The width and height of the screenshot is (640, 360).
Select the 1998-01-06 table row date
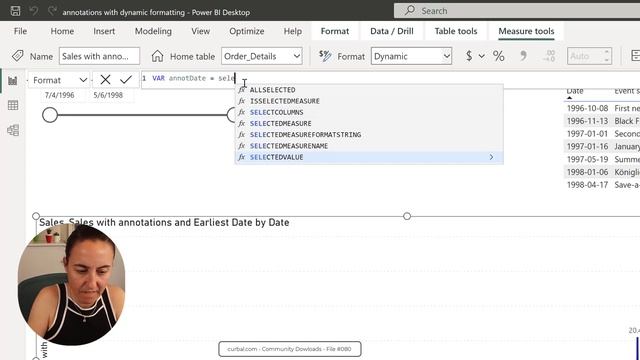(x=587, y=172)
